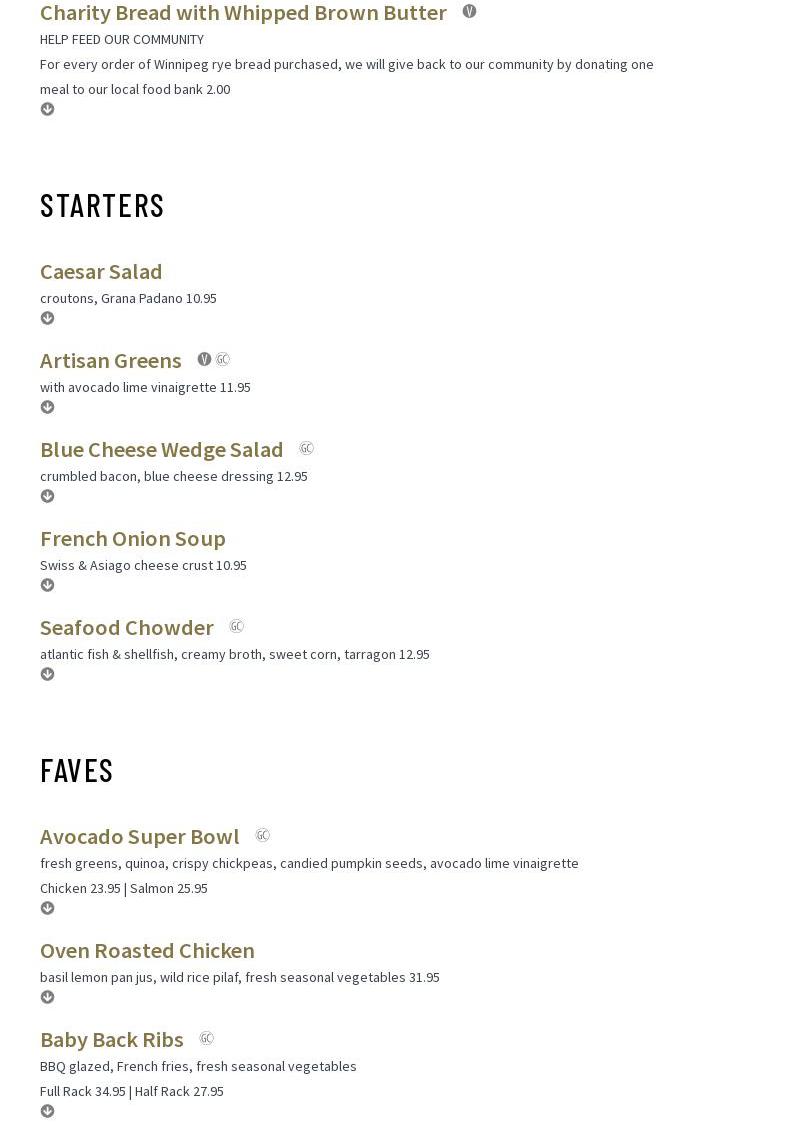The image size is (785, 1143).
Task: Expand the arrow under Artisan Greens
Action: pyautogui.click(x=47, y=407)
